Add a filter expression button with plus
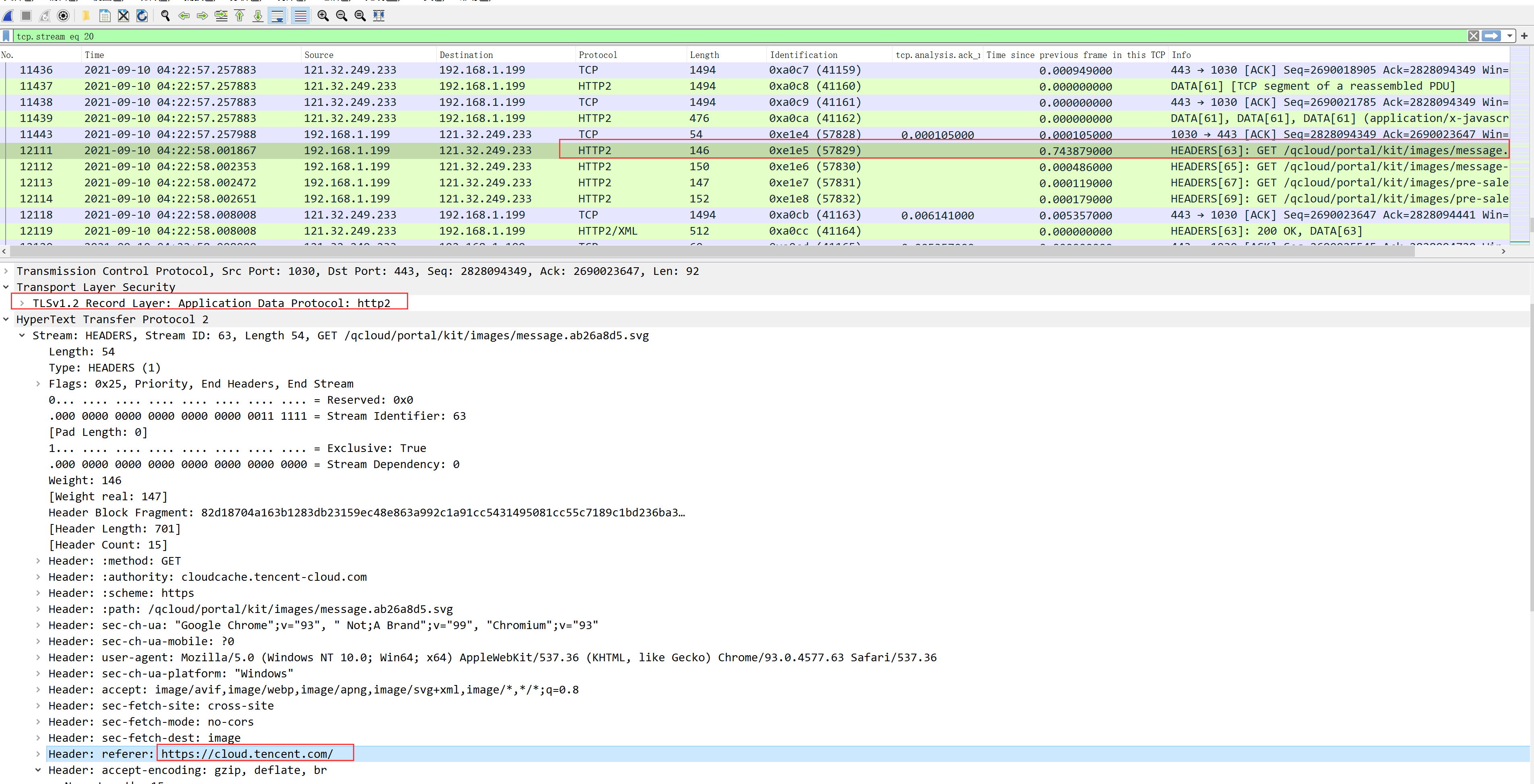The image size is (1534, 784). (1524, 36)
